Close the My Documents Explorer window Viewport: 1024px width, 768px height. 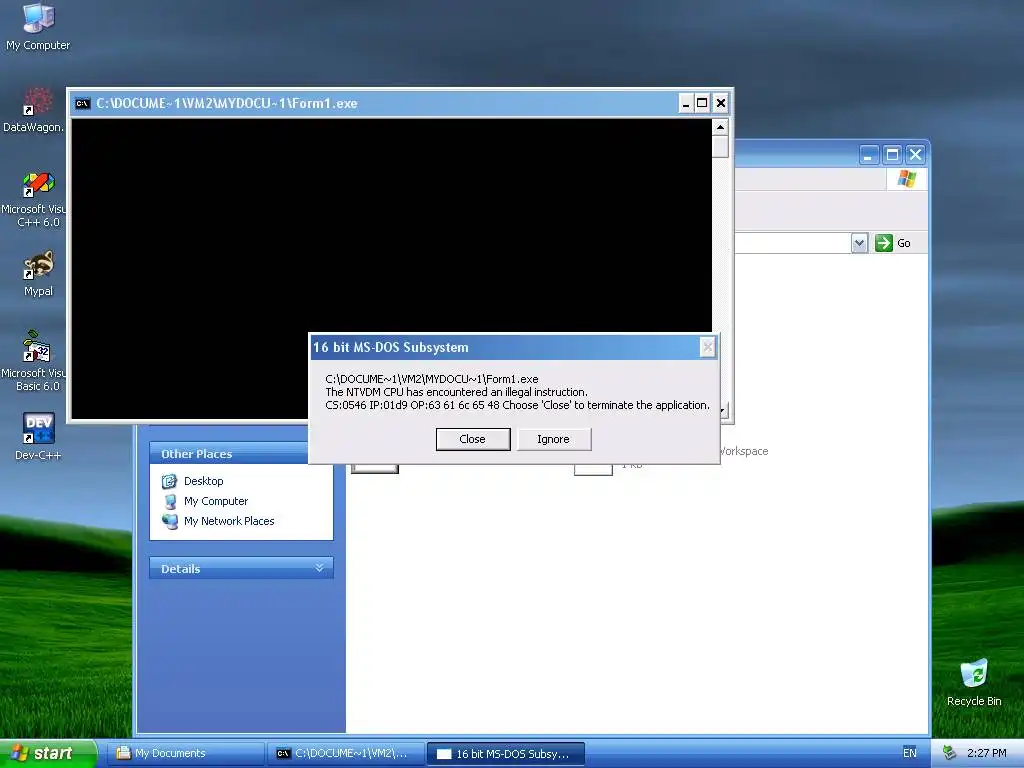(x=916, y=155)
